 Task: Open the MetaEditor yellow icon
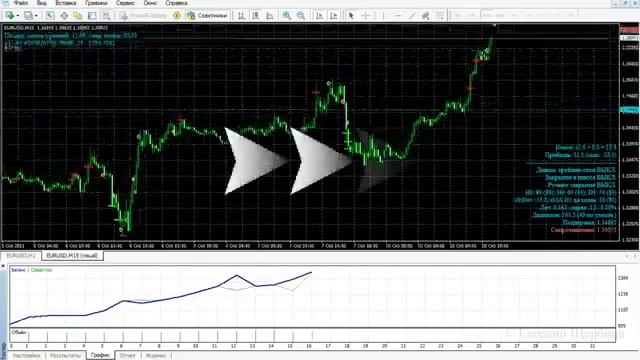pyautogui.click(x=177, y=16)
